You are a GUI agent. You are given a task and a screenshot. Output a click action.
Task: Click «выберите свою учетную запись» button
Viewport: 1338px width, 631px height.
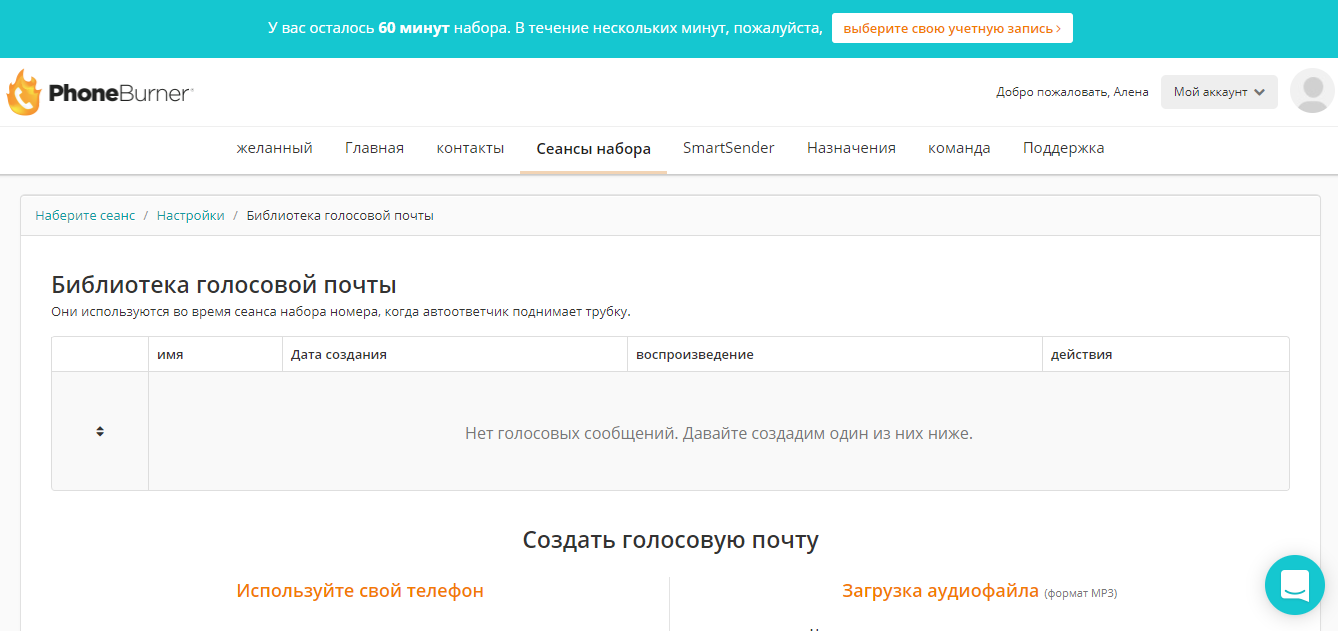coord(951,28)
